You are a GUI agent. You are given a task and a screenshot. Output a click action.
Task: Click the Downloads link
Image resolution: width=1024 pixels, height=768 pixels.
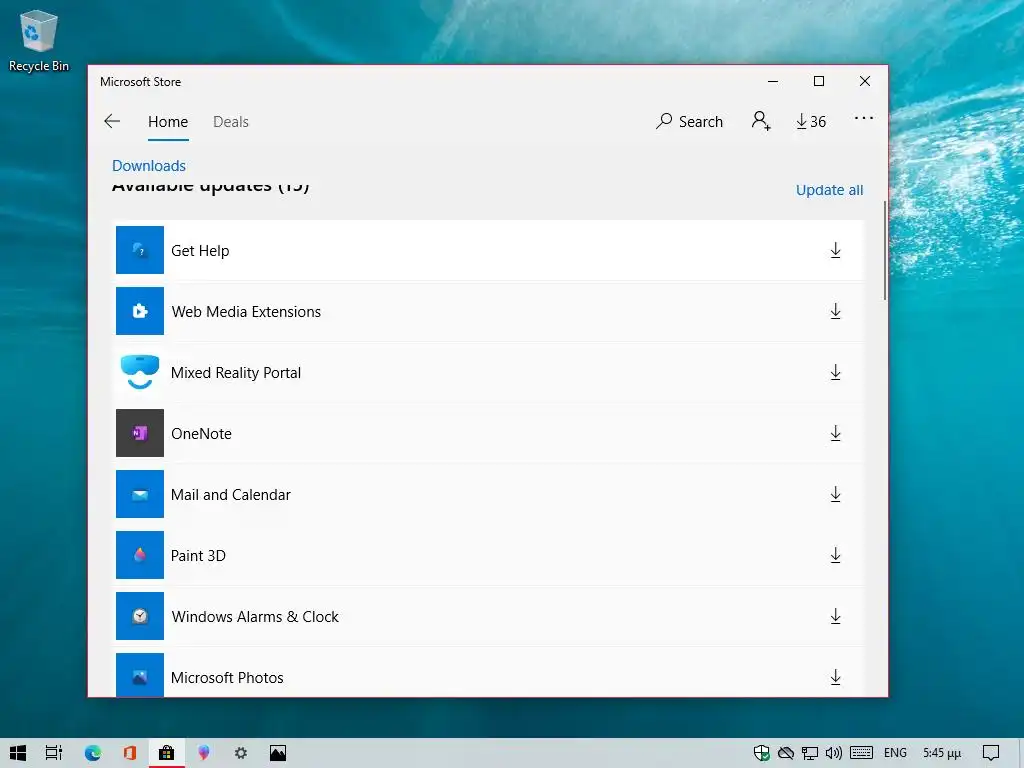pyautogui.click(x=149, y=166)
